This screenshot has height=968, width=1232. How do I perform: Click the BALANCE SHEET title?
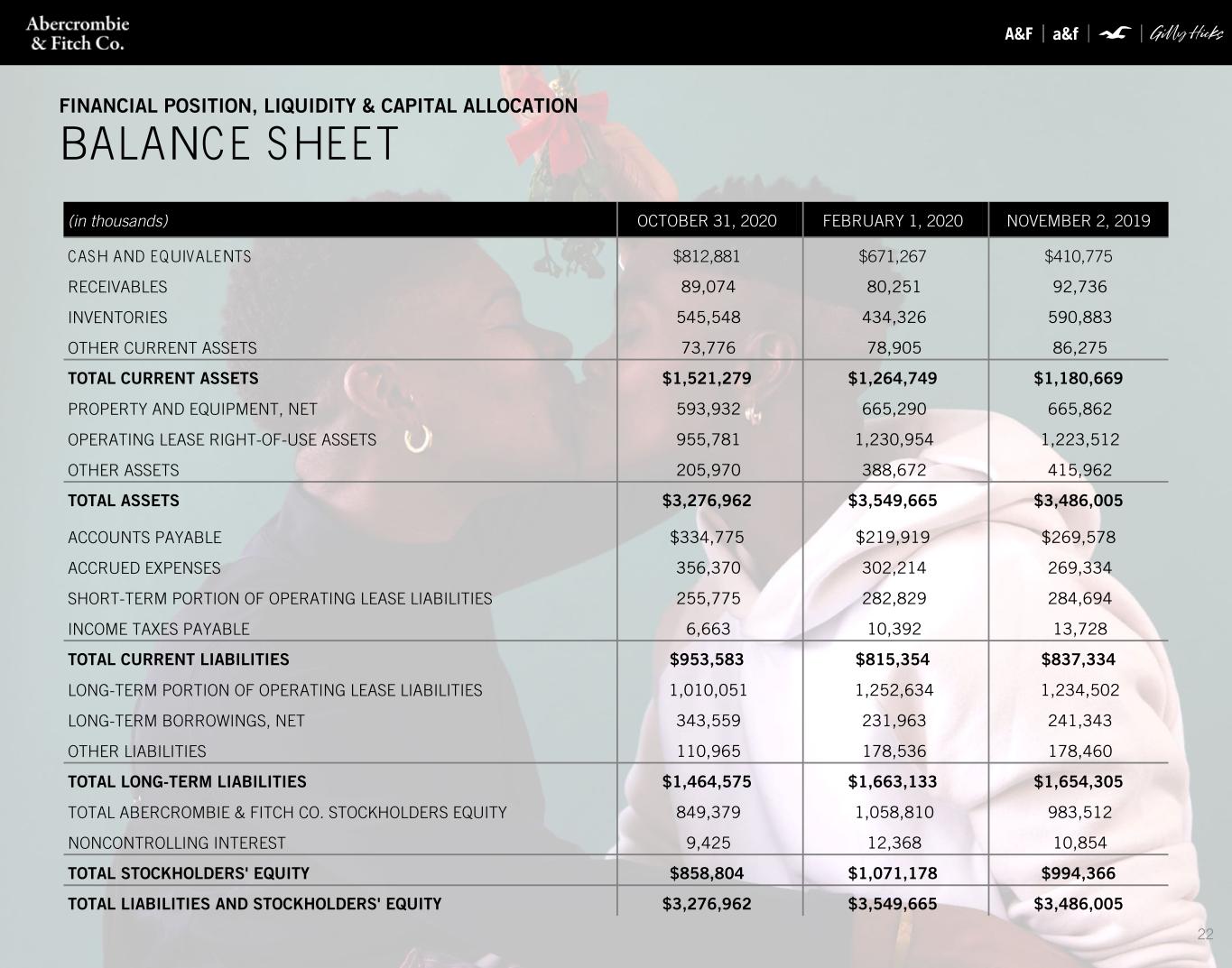[x=229, y=143]
